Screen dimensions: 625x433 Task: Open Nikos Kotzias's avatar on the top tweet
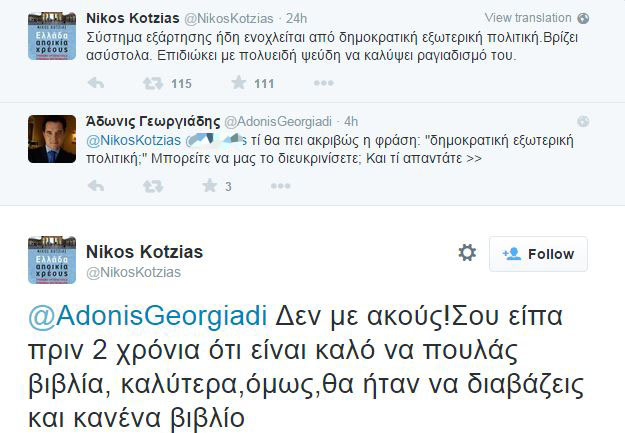pos(51,38)
